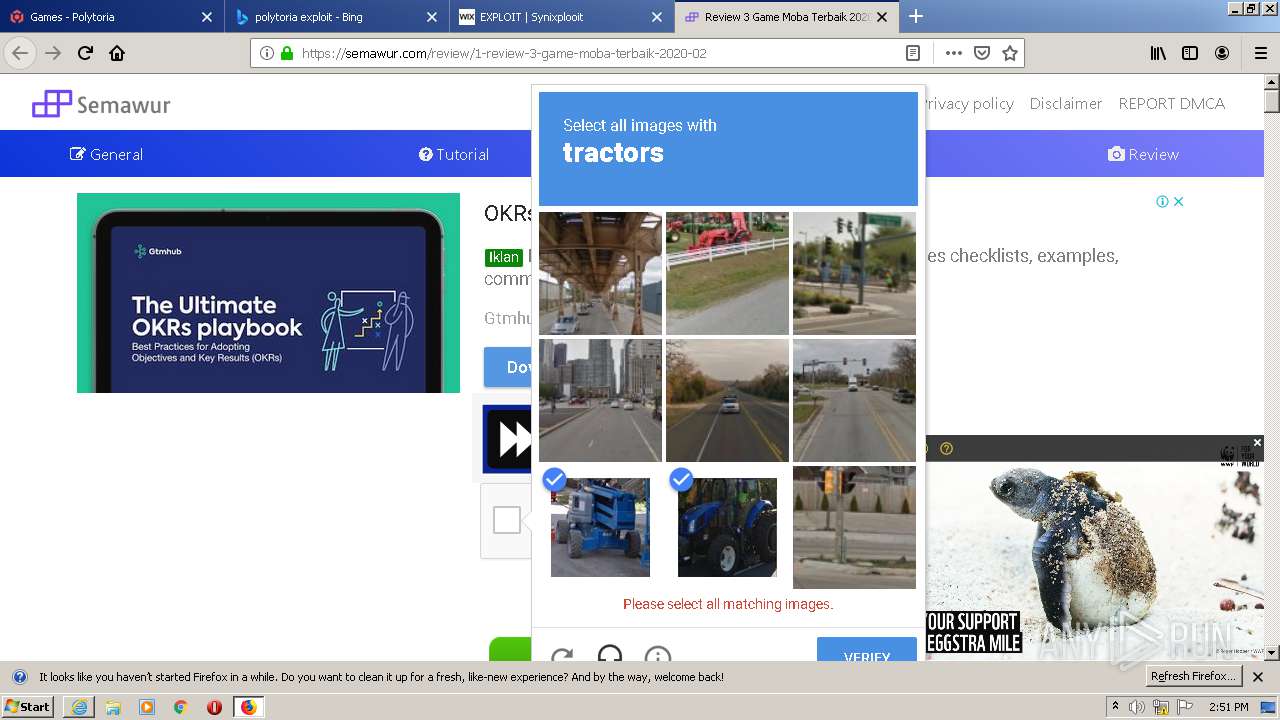Open Firefox account icon
The width and height of the screenshot is (1280, 720).
[x=1222, y=53]
